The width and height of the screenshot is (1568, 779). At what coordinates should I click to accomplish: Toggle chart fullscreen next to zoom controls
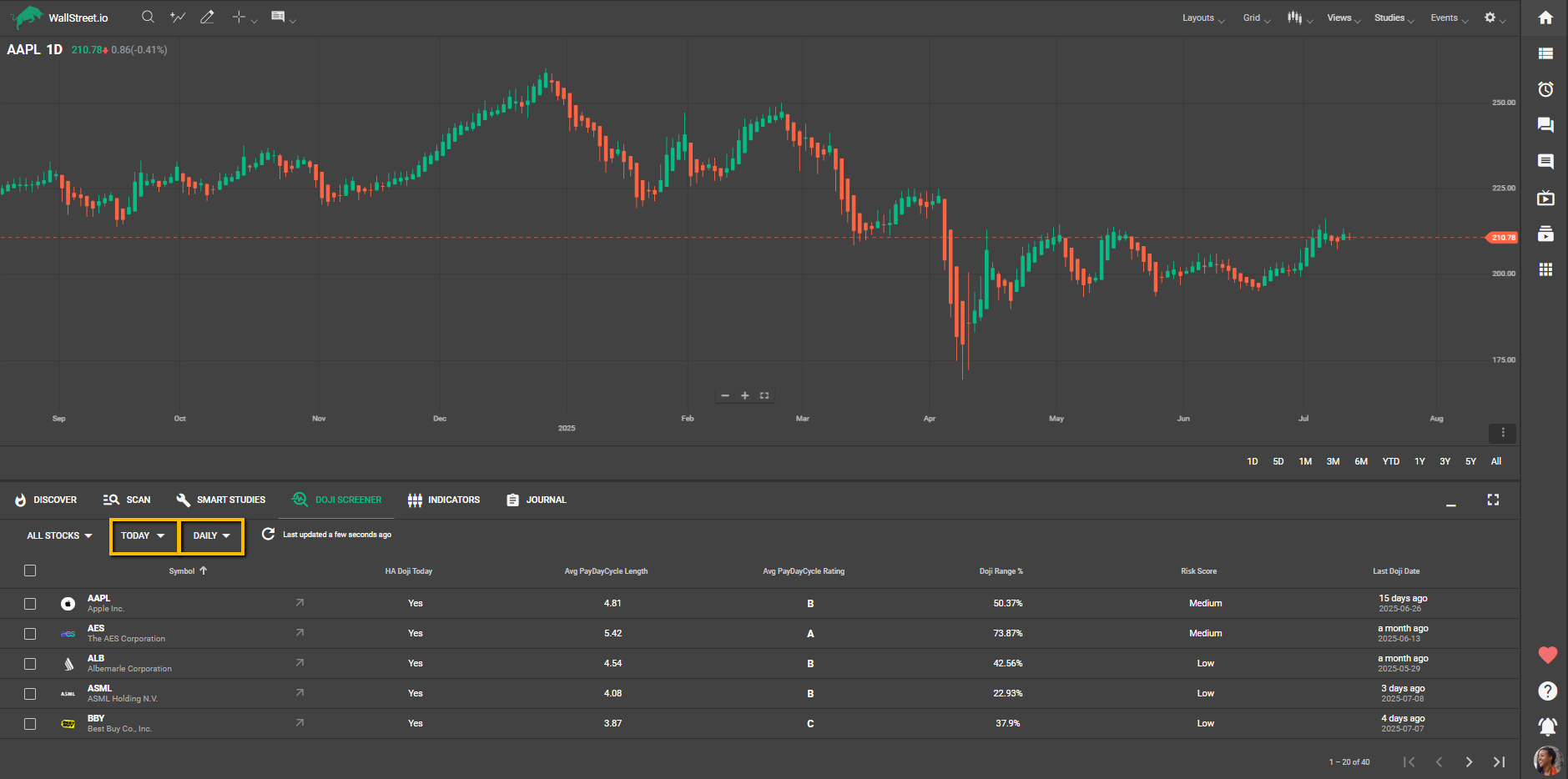point(764,395)
